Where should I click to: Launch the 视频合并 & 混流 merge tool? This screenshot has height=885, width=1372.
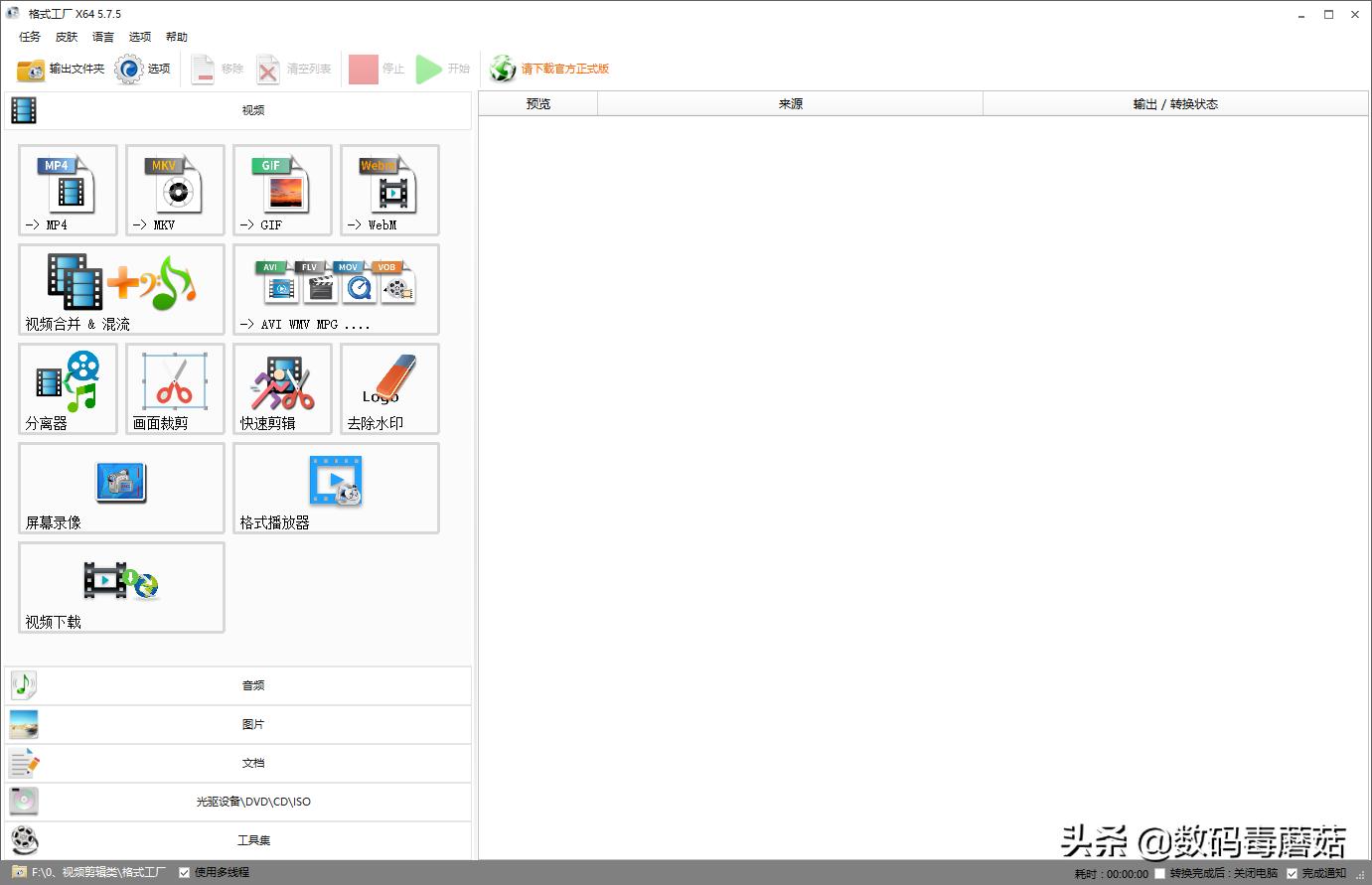tap(119, 289)
